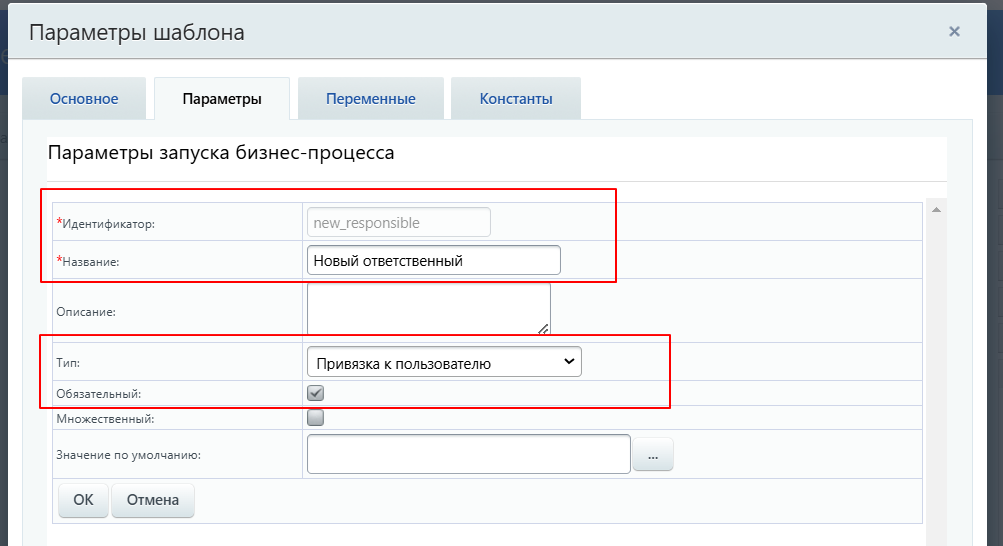The height and width of the screenshot is (546, 1003).
Task: Go to the Константы tab
Action: [516, 99]
